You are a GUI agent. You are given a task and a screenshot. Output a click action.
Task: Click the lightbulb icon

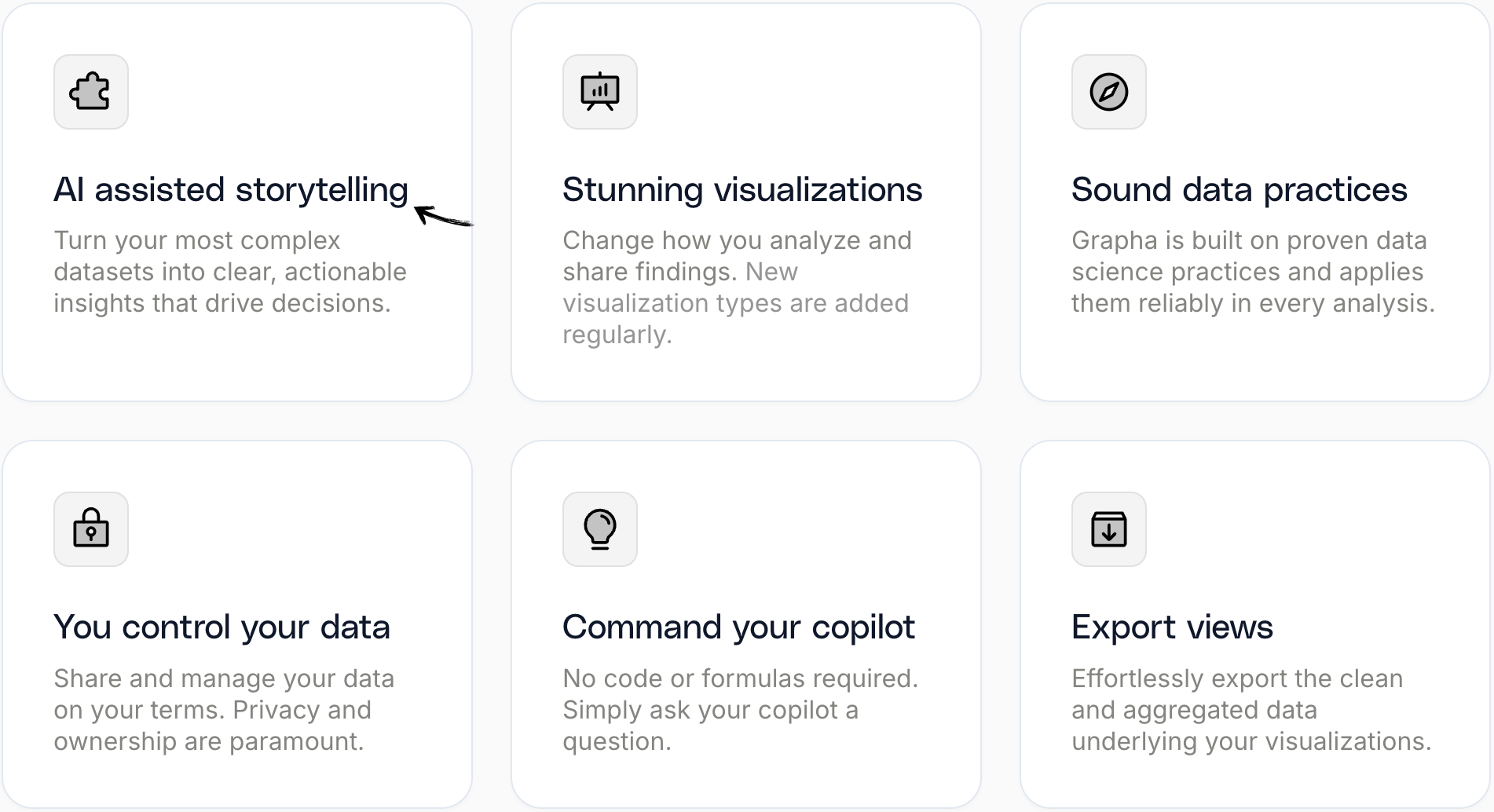[599, 529]
